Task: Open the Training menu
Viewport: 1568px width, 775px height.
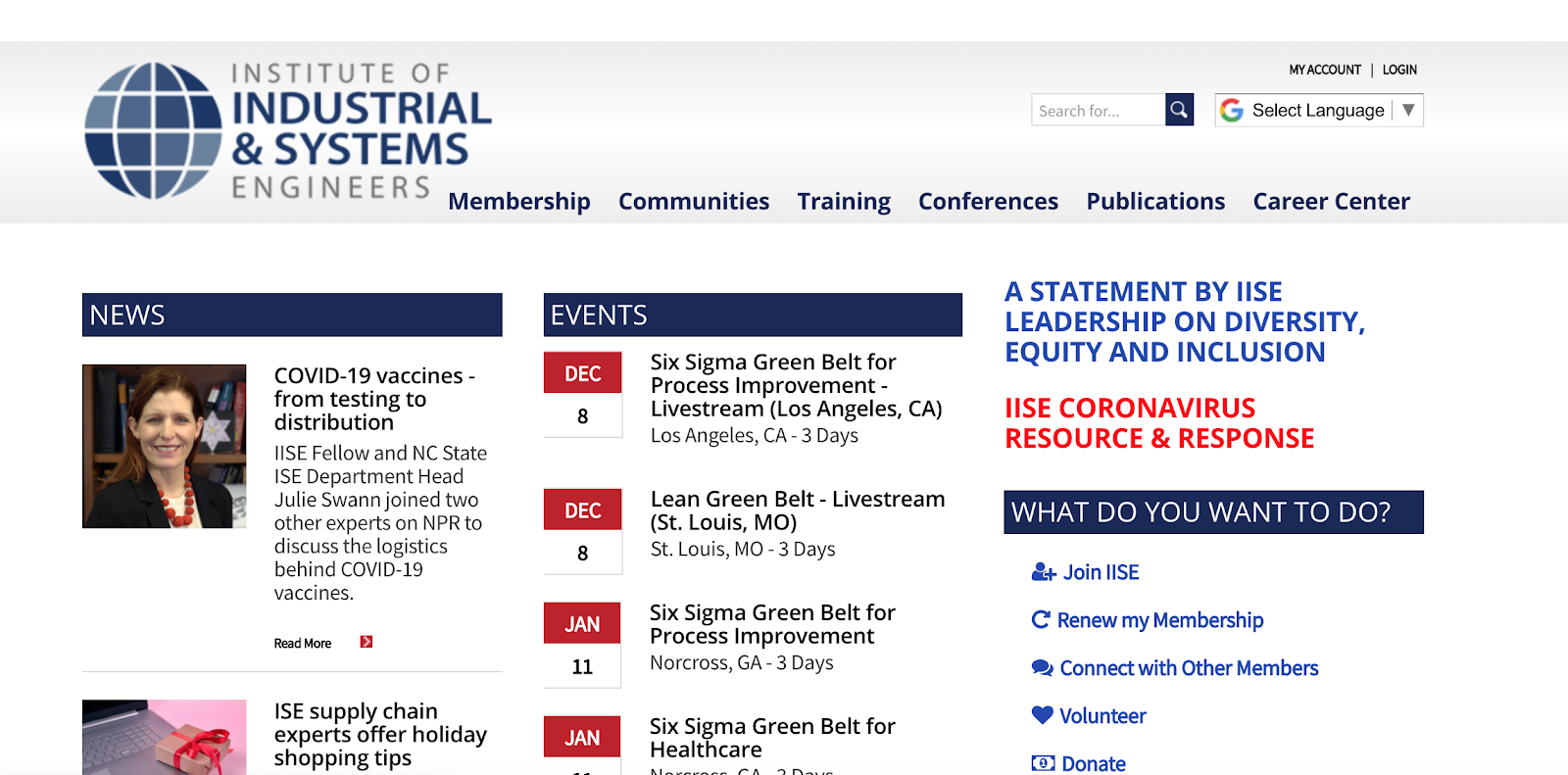Action: click(844, 201)
